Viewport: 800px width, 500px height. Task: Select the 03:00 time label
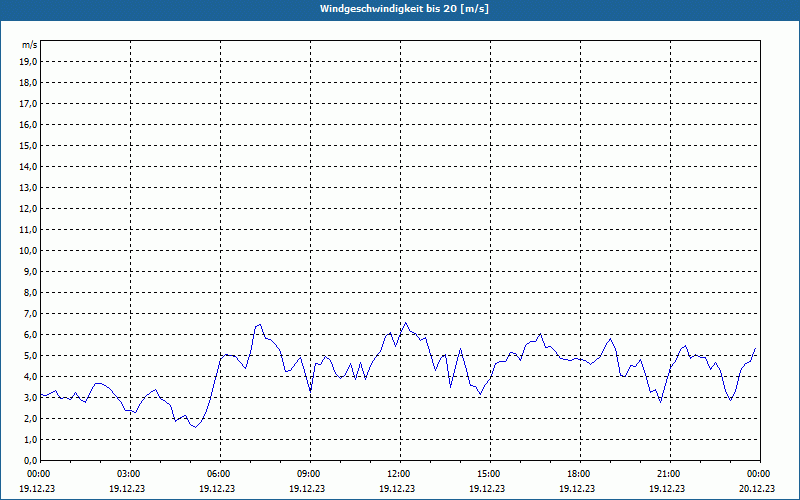click(x=130, y=474)
